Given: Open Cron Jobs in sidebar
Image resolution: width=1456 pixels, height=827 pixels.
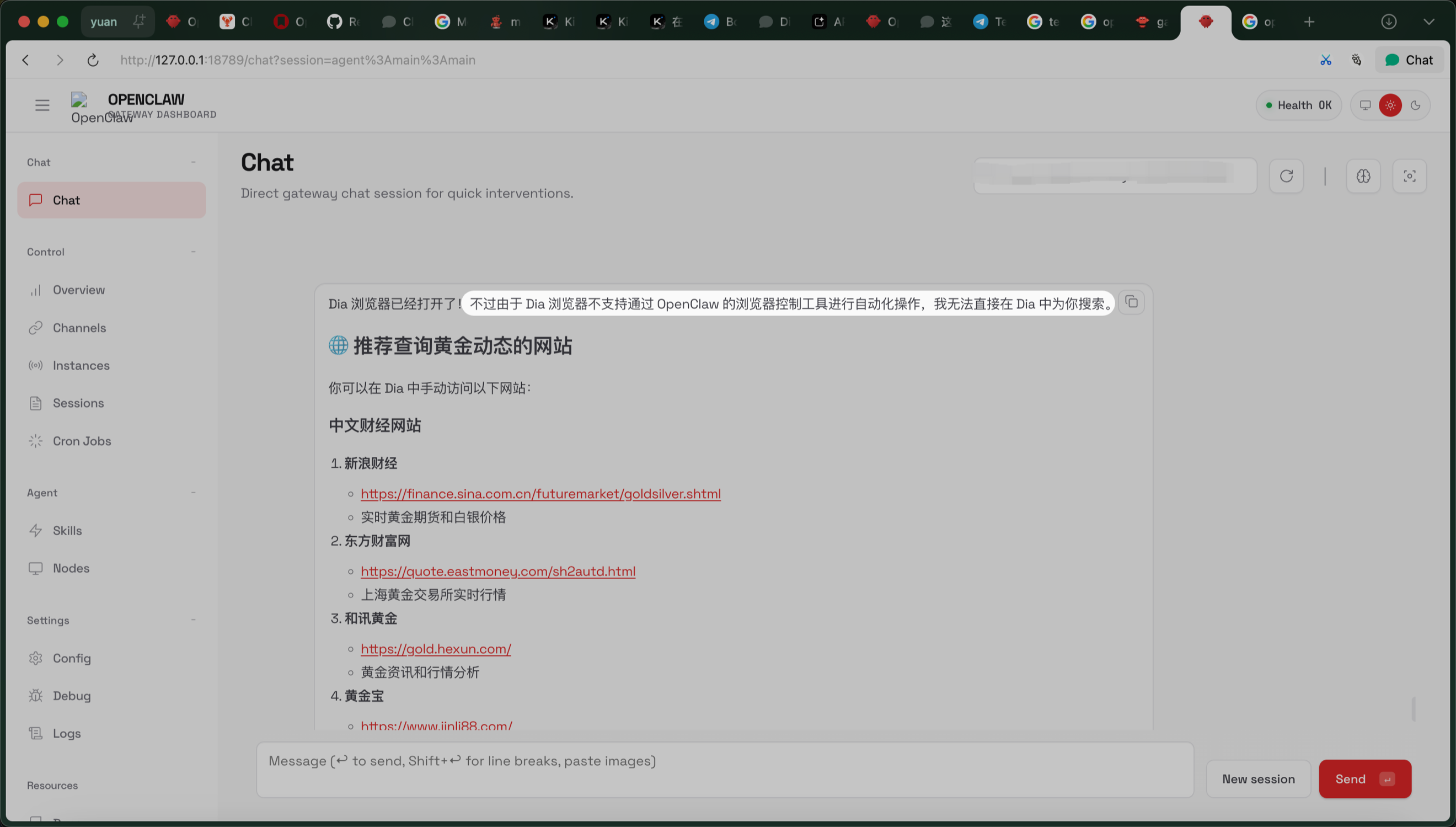Looking at the screenshot, I should coord(82,441).
